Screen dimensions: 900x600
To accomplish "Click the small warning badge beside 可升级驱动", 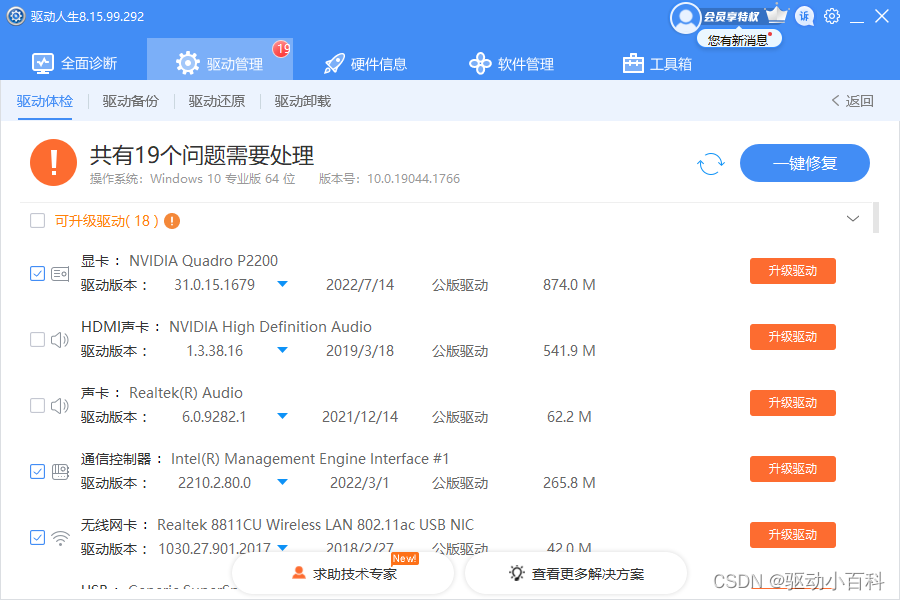I will click(x=172, y=221).
